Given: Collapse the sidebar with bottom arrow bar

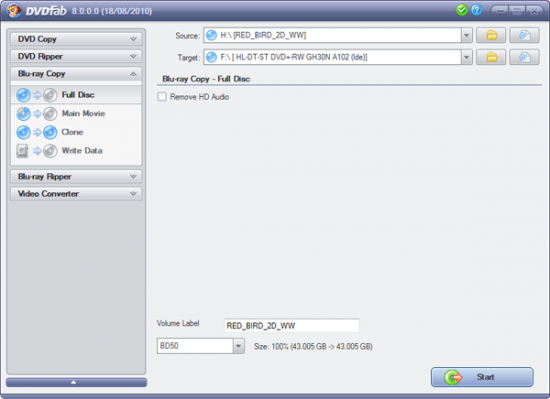Looking at the screenshot, I should click(x=76, y=382).
